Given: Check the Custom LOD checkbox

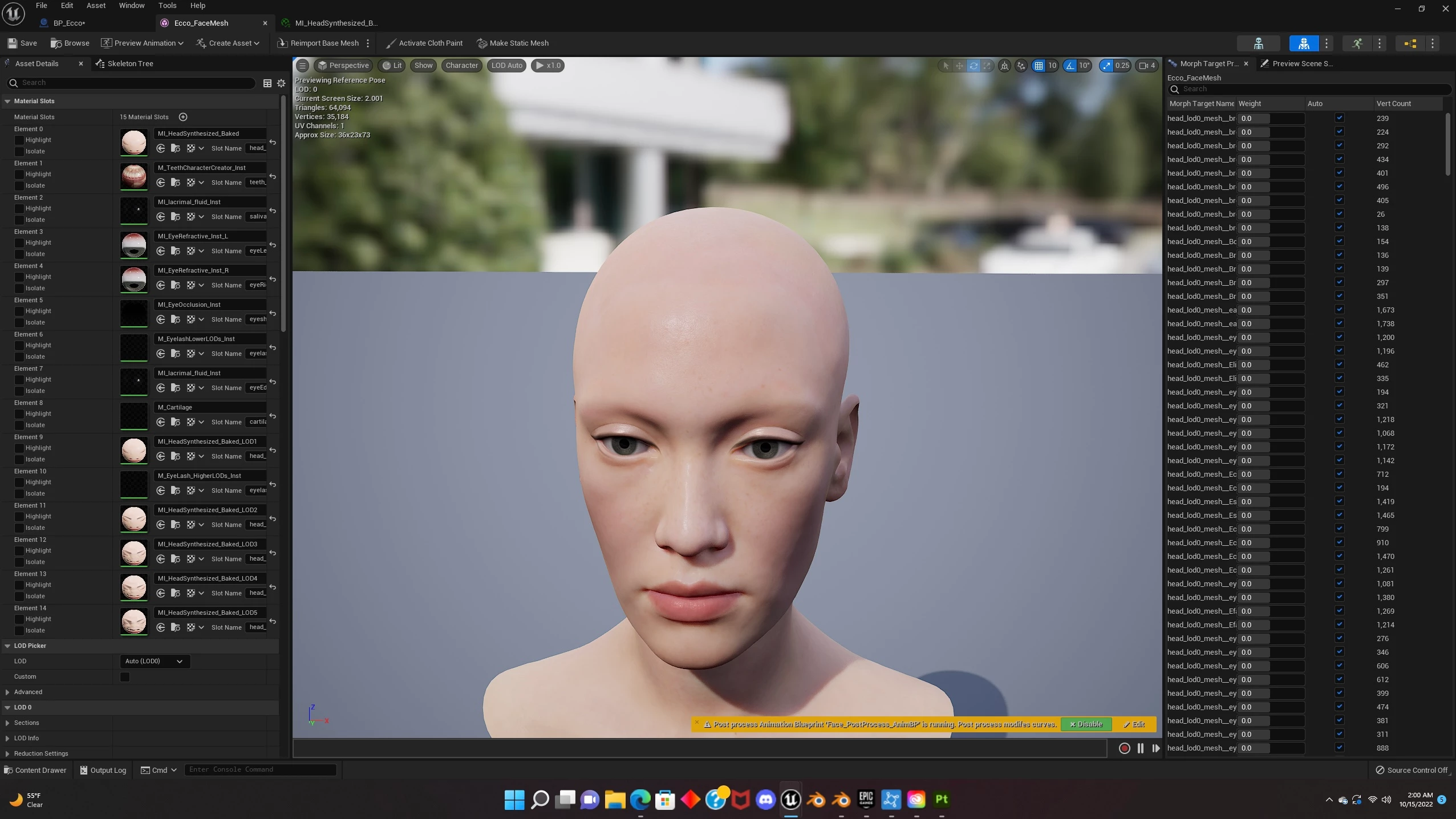Looking at the screenshot, I should [125, 677].
